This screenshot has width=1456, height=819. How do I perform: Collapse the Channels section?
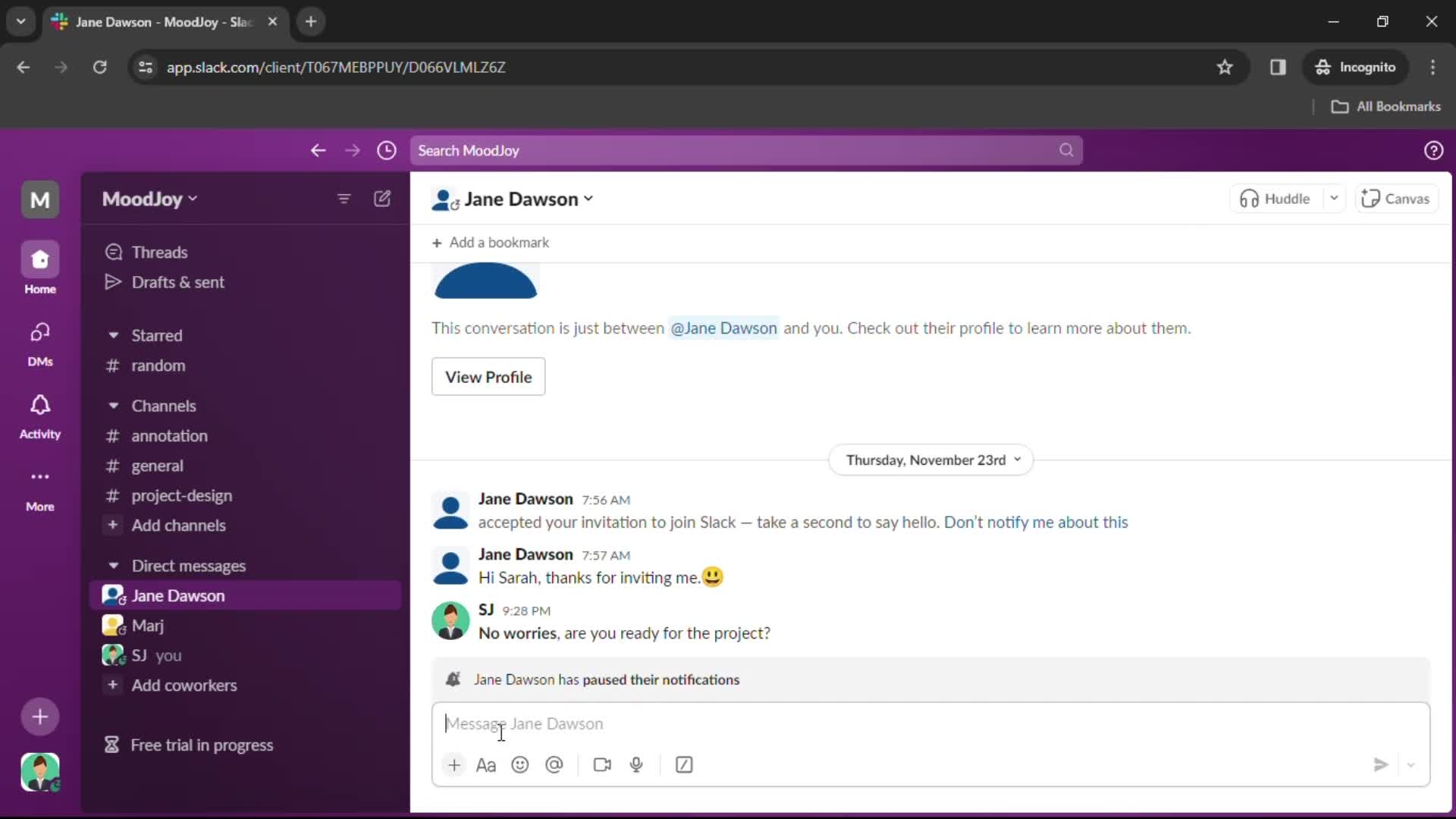114,406
